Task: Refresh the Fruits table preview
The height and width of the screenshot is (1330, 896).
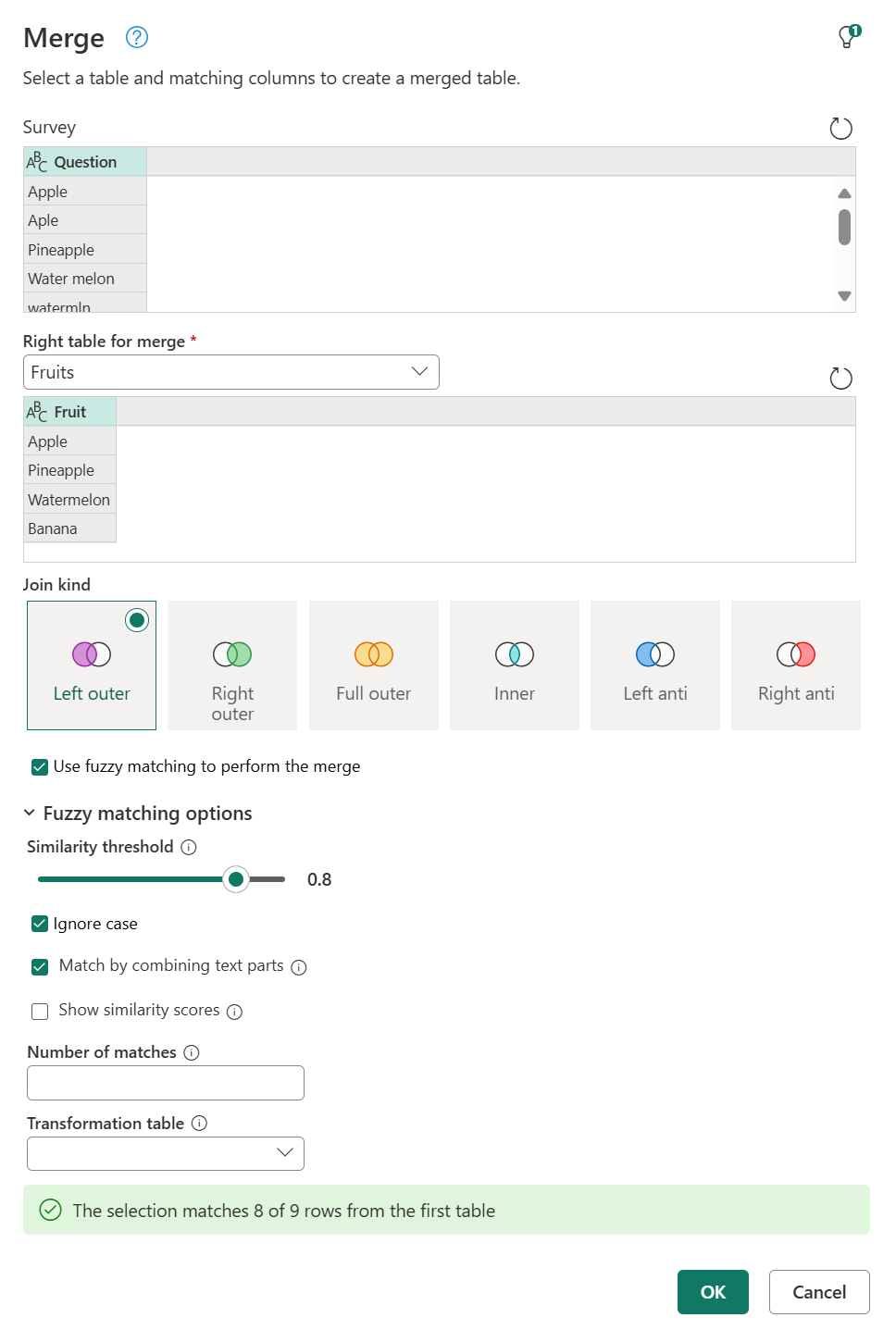Action: (840, 378)
